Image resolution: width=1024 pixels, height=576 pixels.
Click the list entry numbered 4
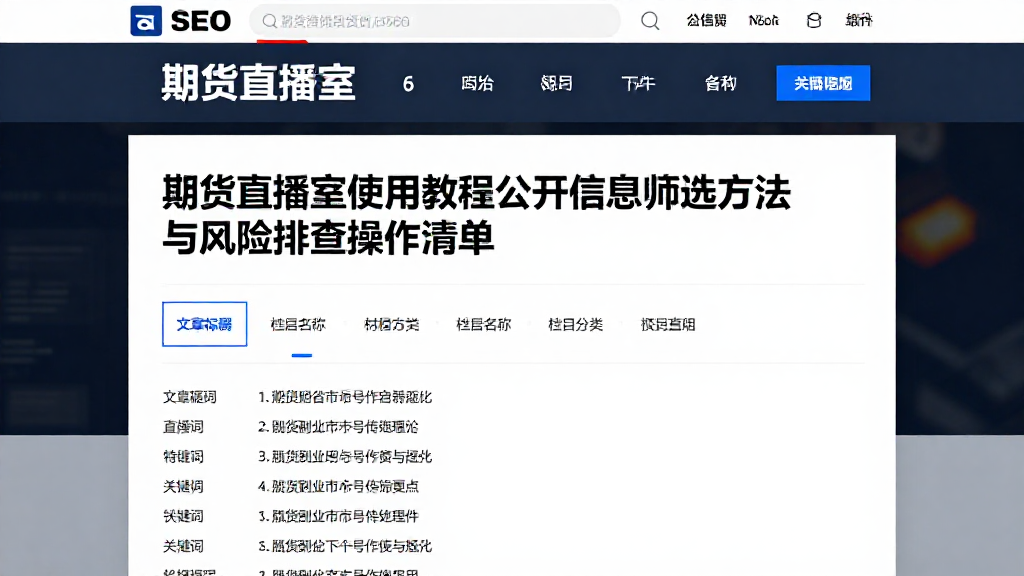tap(338, 487)
